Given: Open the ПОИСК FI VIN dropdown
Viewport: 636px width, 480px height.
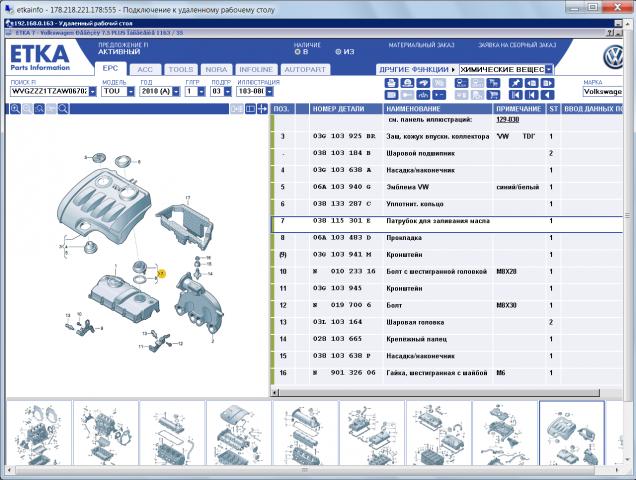Looking at the screenshot, I should coord(93,92).
